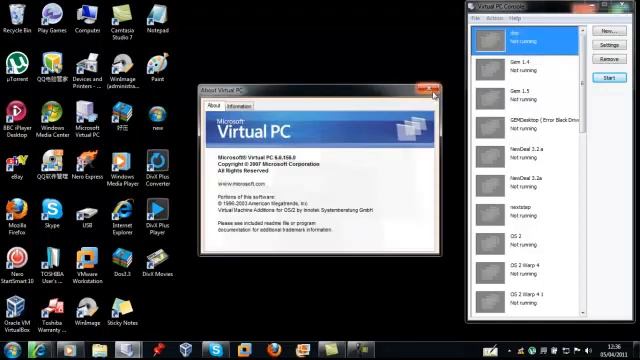The image size is (640, 360).
Task: Launch Oracle VM VirtualBox shortcut
Action: (x=17, y=314)
